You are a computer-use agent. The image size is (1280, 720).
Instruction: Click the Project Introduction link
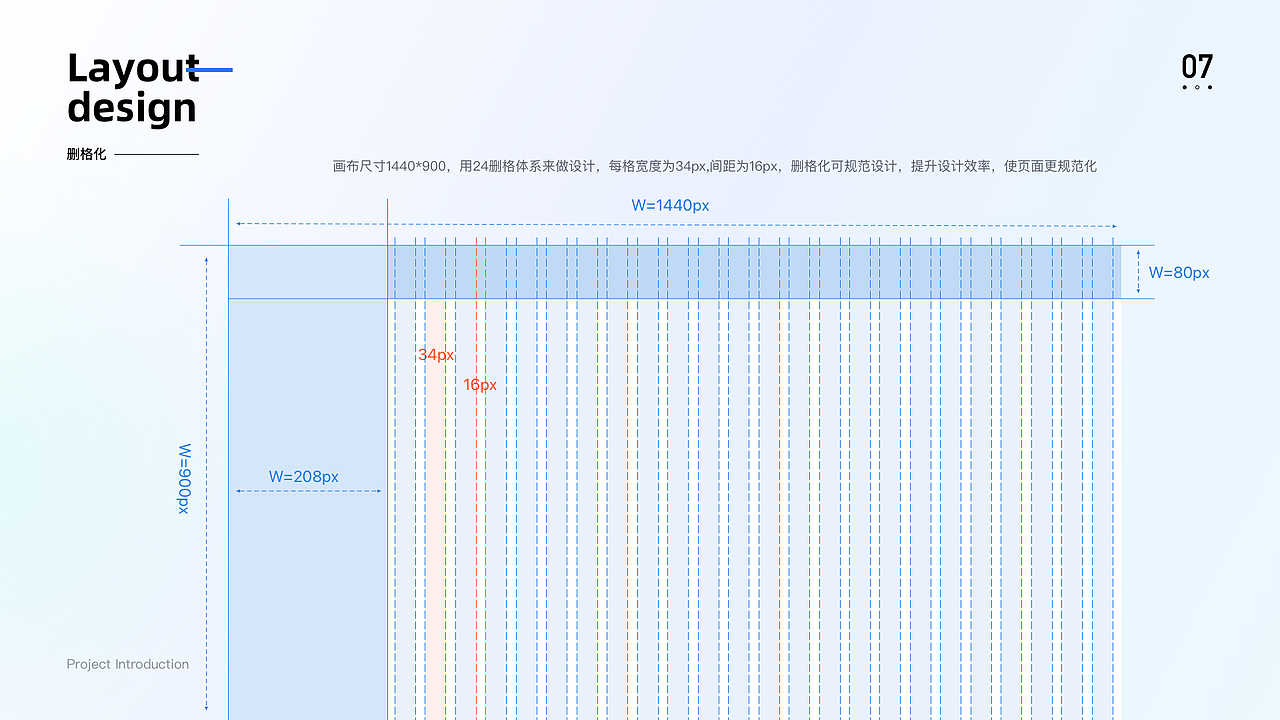pos(127,664)
